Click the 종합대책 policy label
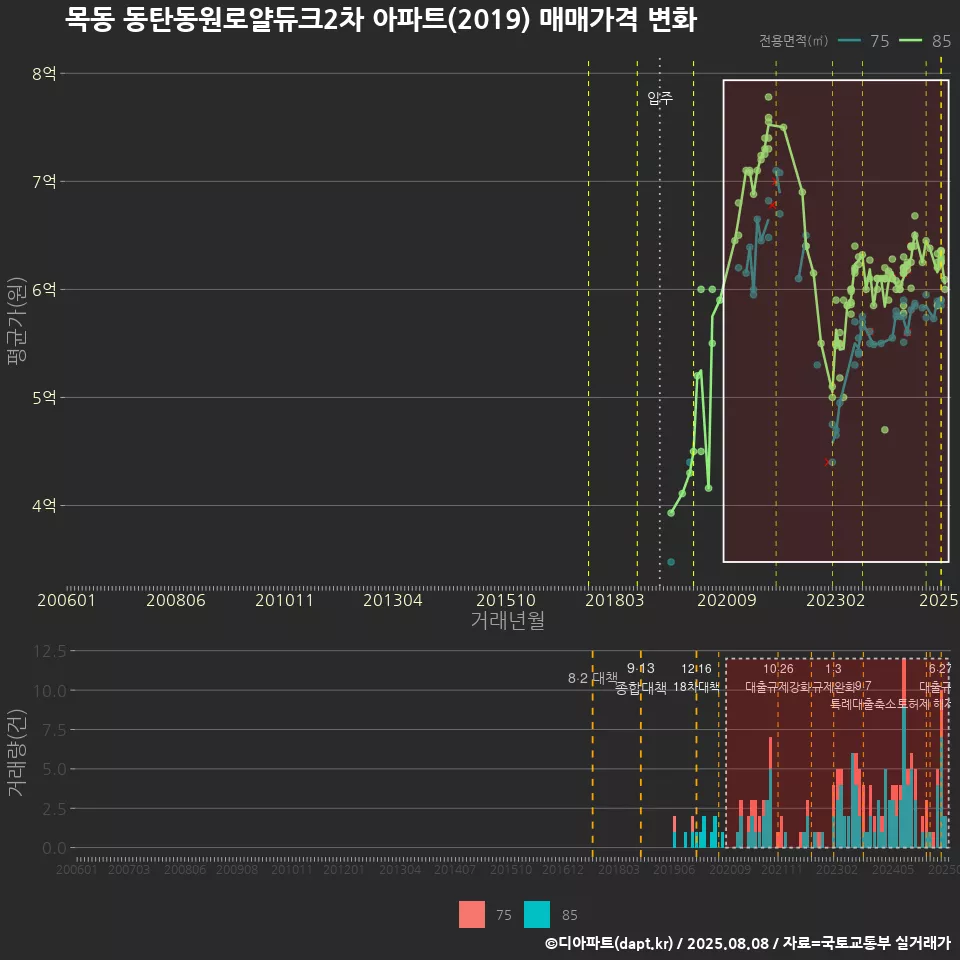Screen dimensions: 960x960 tap(640, 688)
